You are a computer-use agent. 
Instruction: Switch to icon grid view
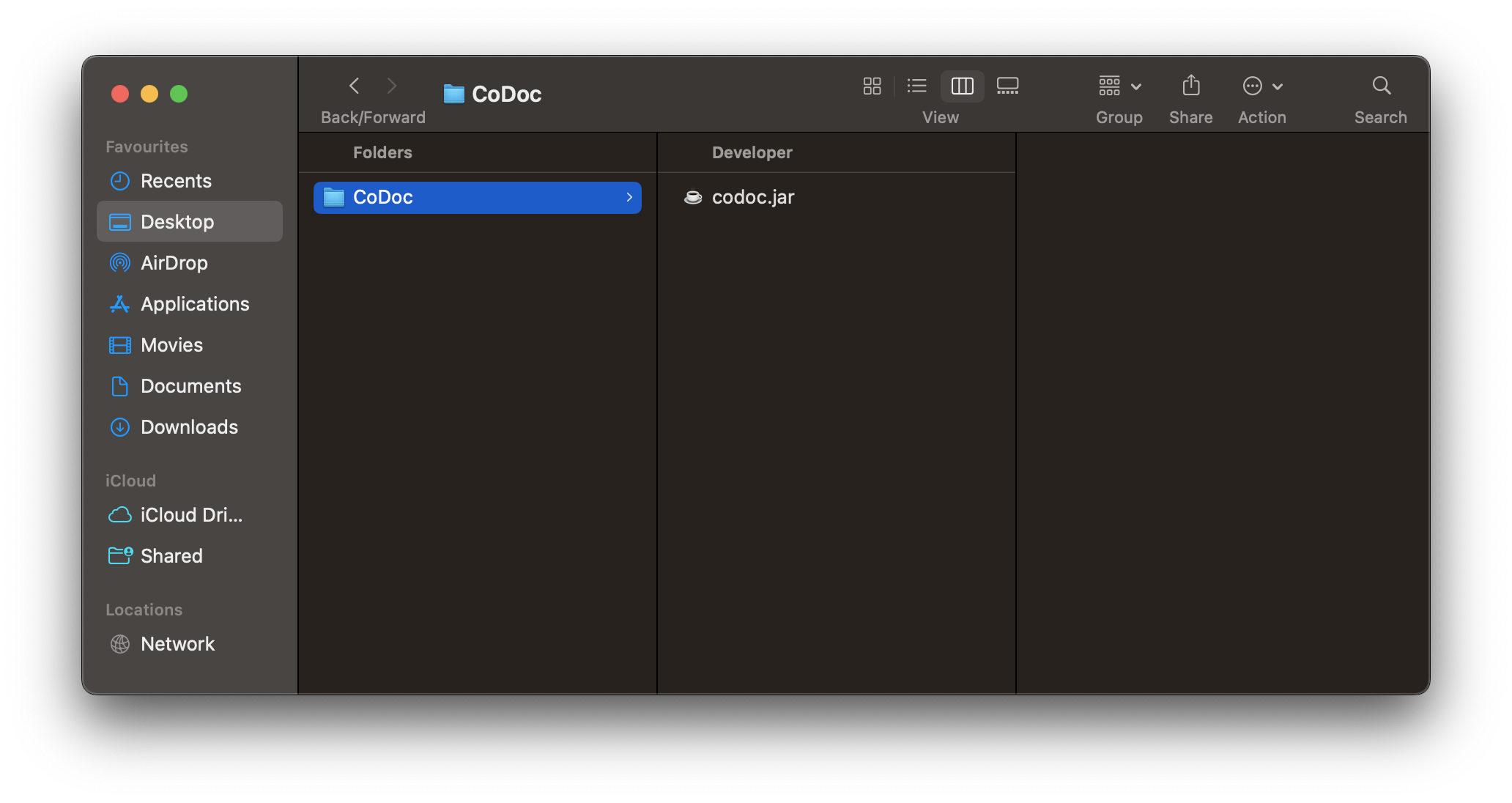click(x=872, y=86)
